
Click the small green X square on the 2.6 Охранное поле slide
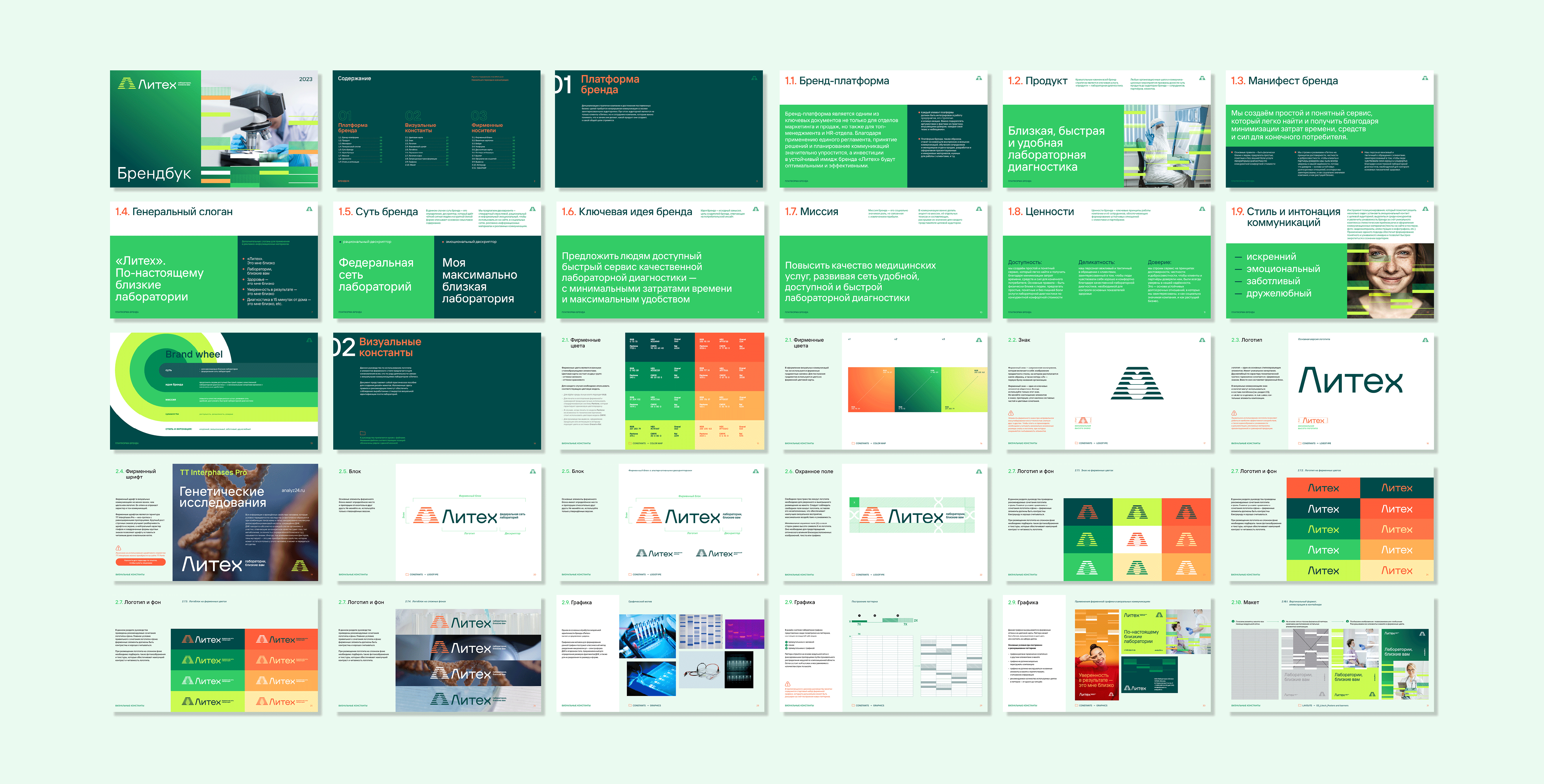pyautogui.click(x=854, y=502)
